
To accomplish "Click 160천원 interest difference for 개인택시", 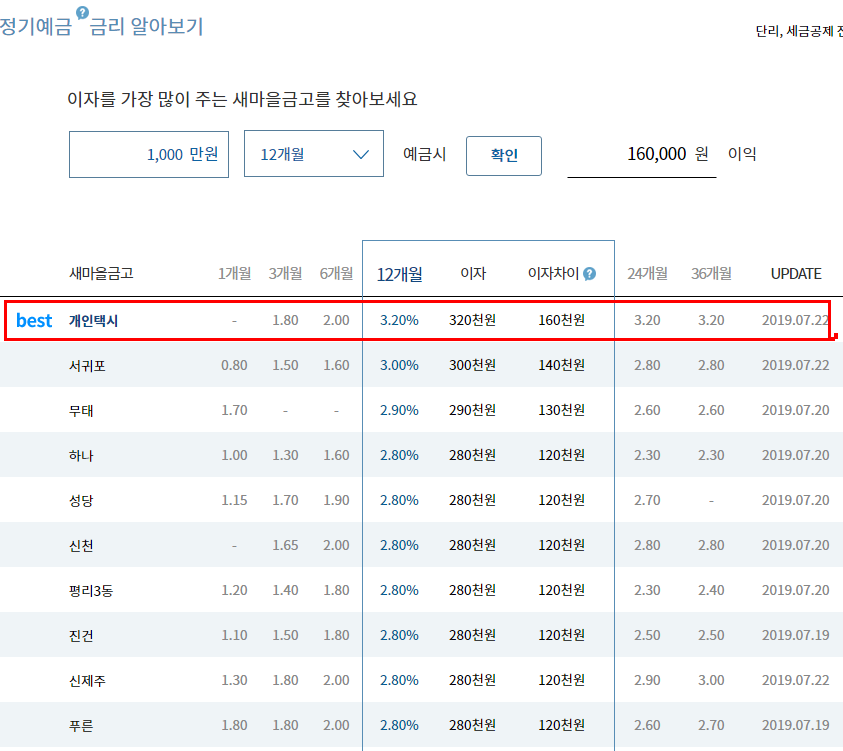I will point(562,320).
